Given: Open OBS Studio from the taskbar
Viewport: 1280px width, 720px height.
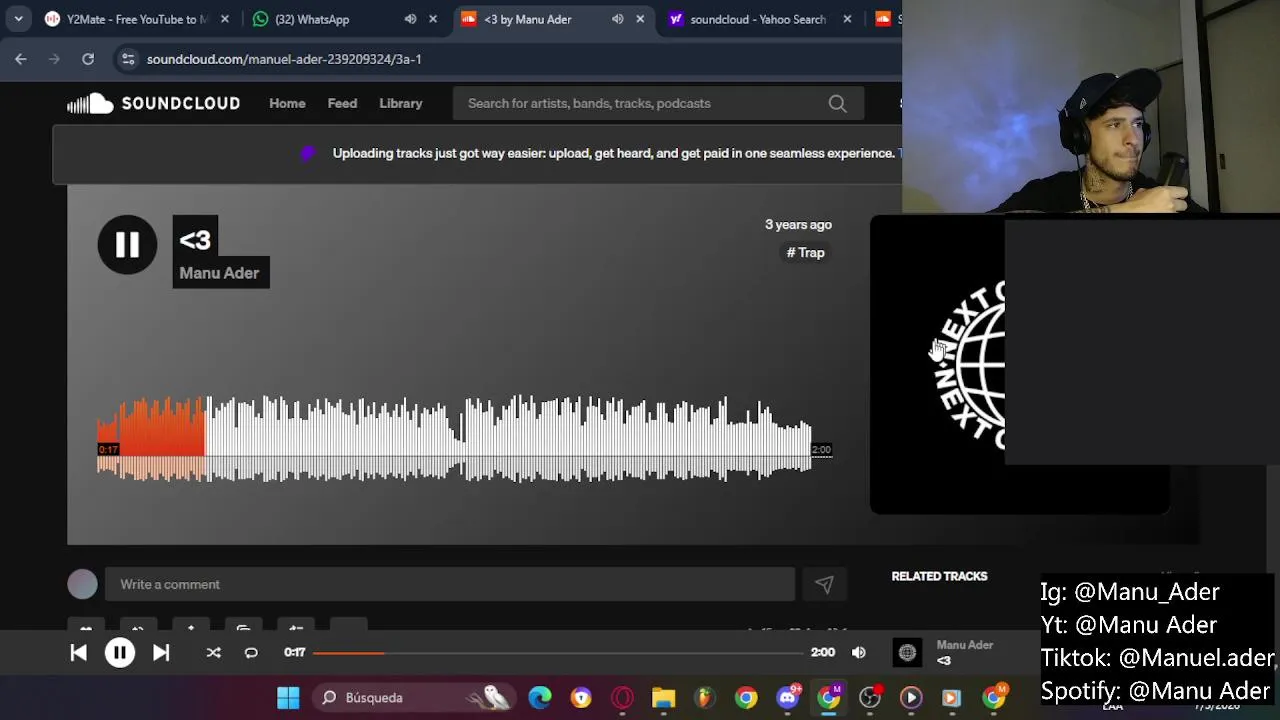Looking at the screenshot, I should pos(870,698).
